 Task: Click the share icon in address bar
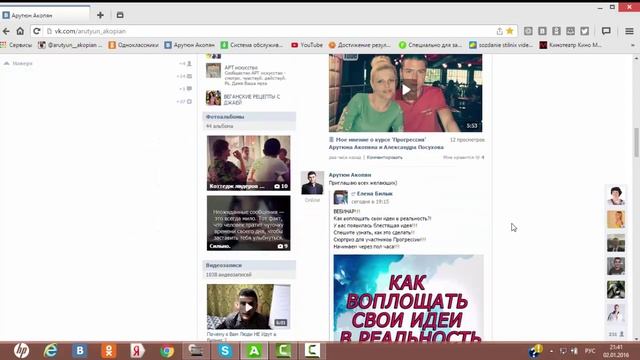tap(500, 31)
